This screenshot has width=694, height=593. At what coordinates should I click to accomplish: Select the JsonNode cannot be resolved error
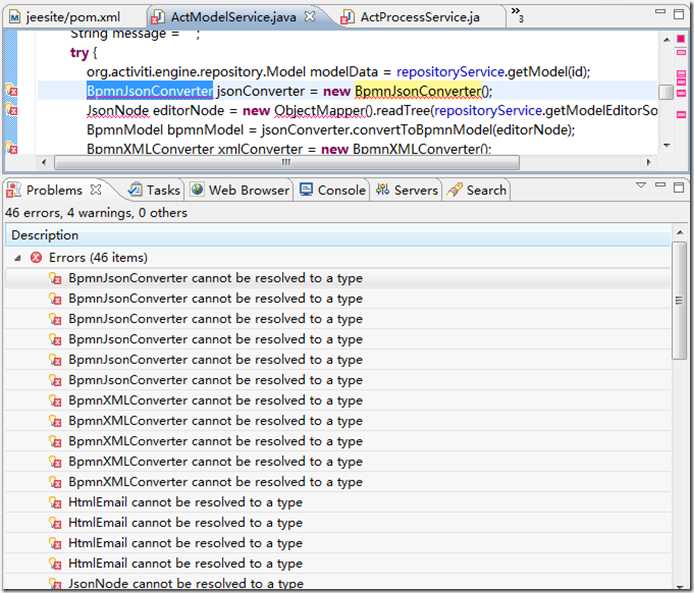338,583
